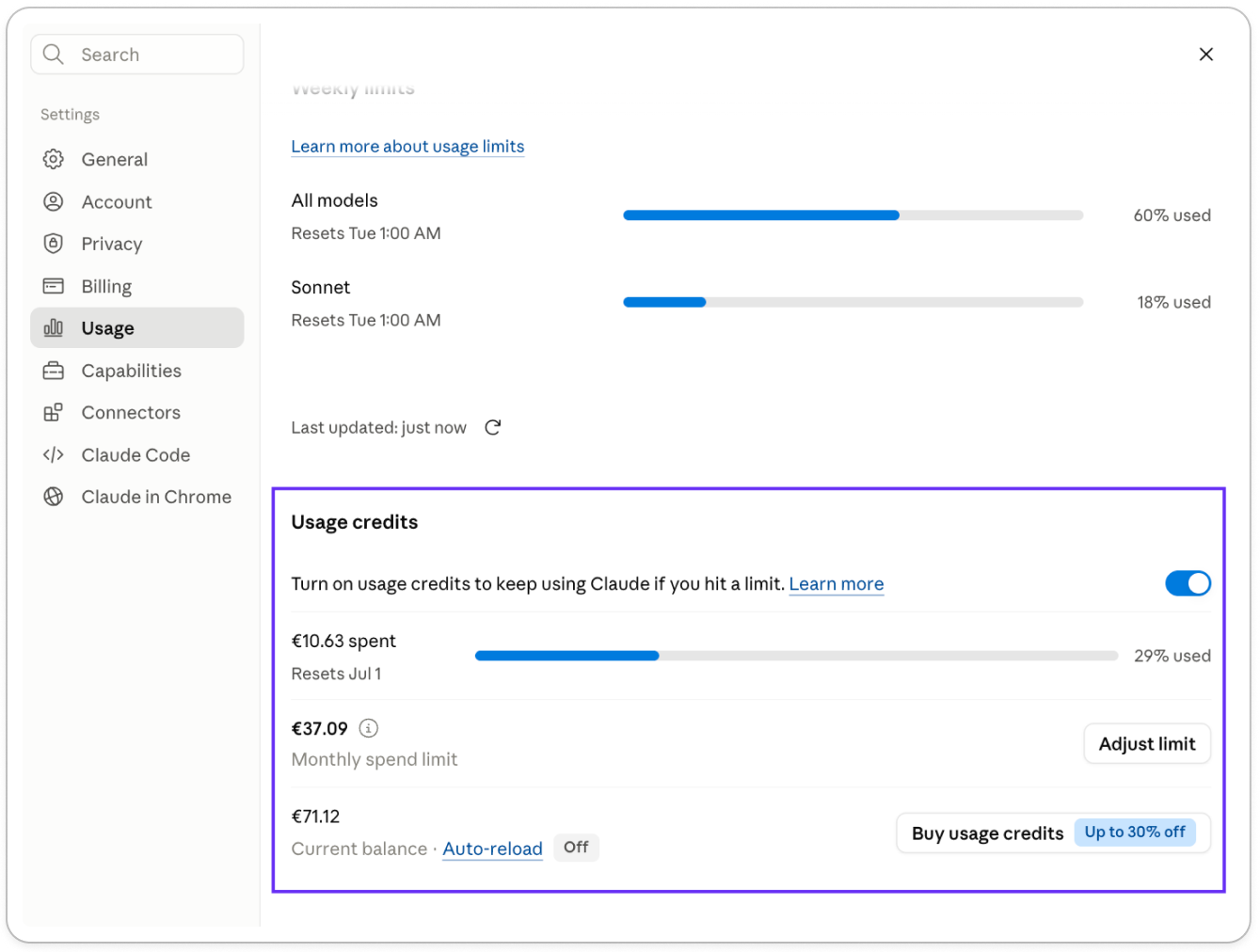The width and height of the screenshot is (1260, 952).
Task: Click the Monthly spend limit label
Action: pyautogui.click(x=375, y=759)
